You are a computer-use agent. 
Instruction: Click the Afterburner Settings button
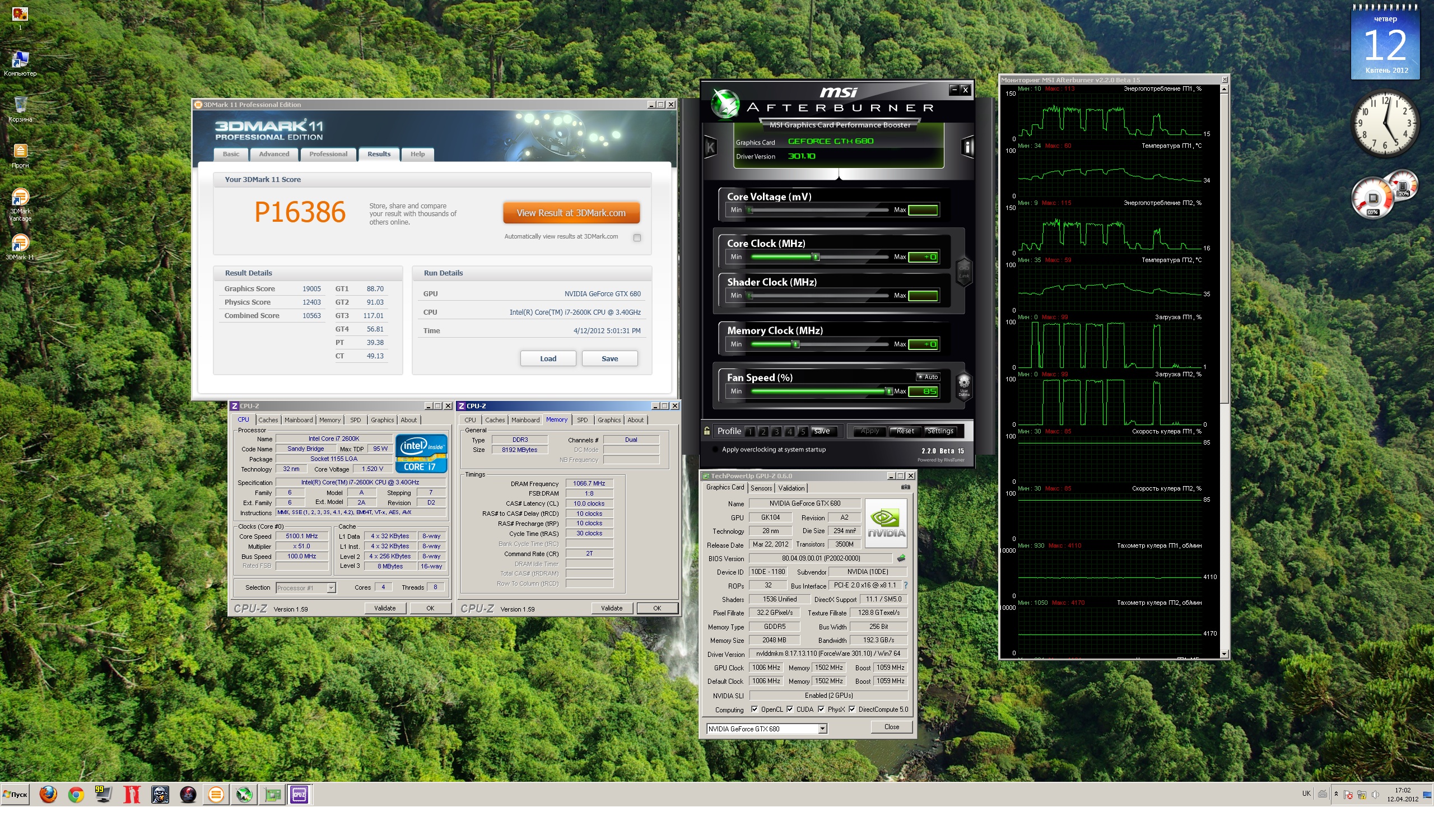[x=940, y=431]
